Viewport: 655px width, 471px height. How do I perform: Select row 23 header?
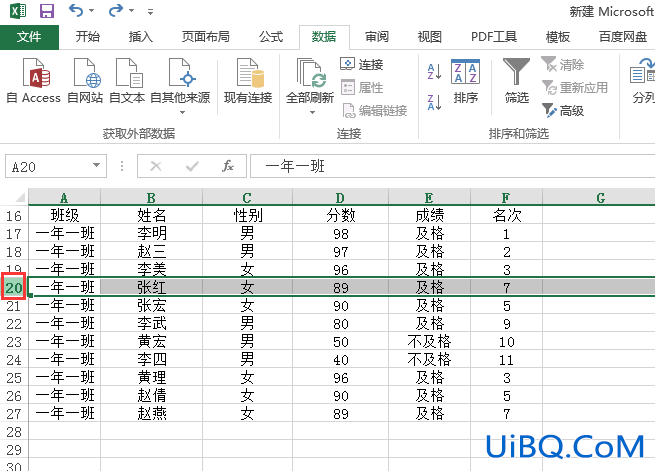14,342
